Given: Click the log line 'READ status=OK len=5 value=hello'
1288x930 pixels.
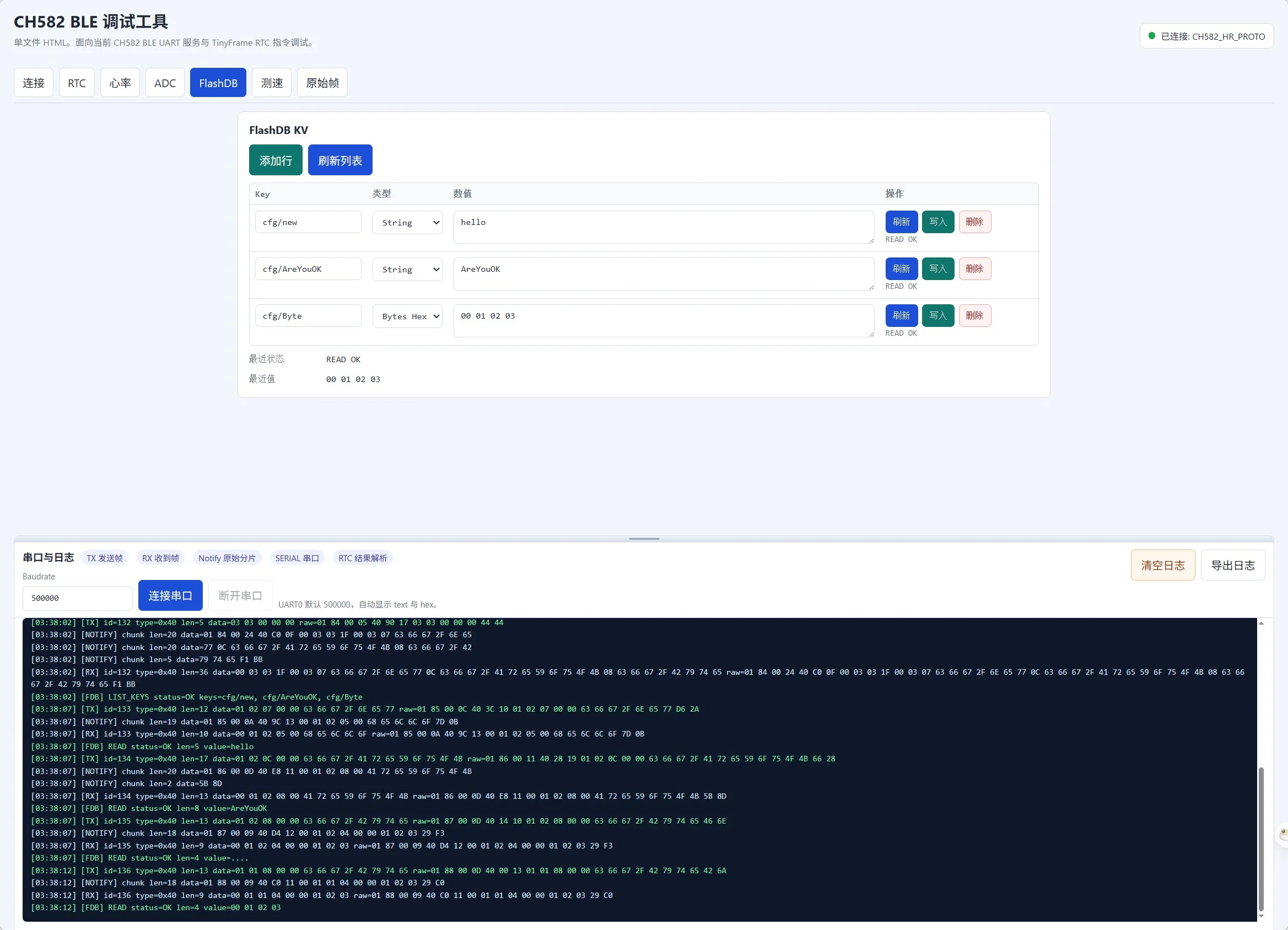Looking at the screenshot, I should tap(142, 746).
